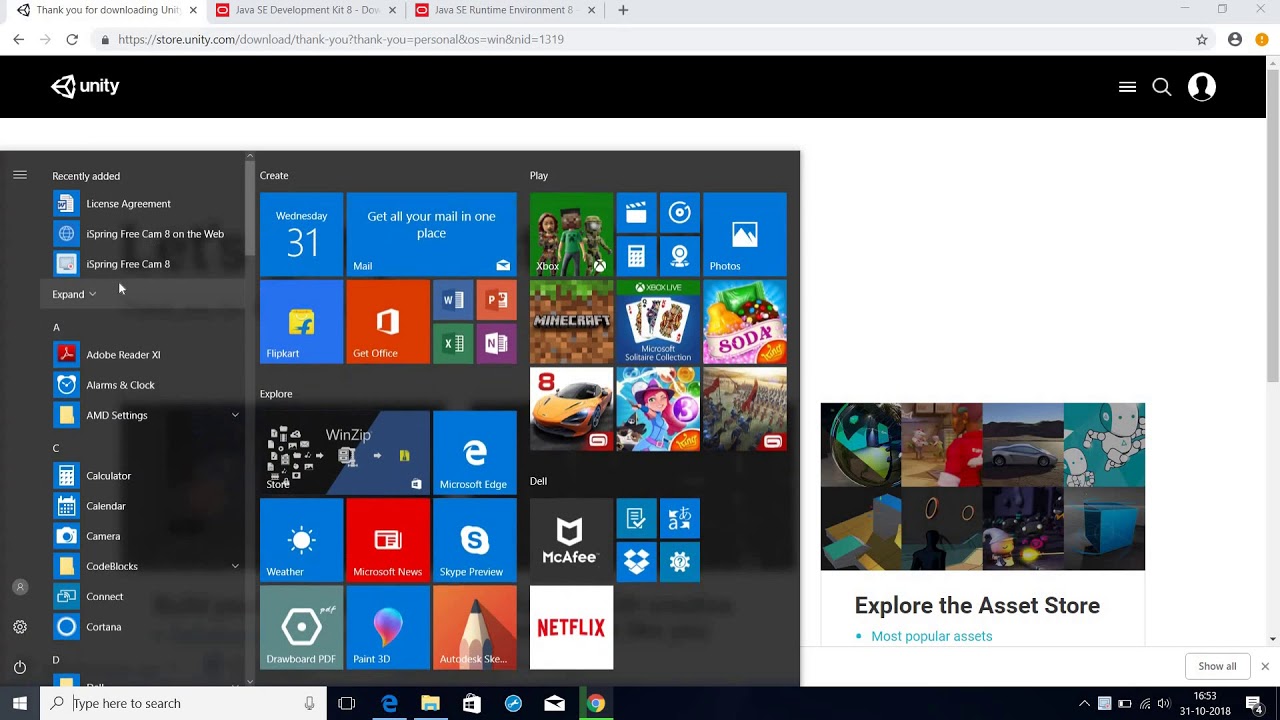Open the Paint 3D tile
Image resolution: width=1280 pixels, height=720 pixels.
pos(388,627)
